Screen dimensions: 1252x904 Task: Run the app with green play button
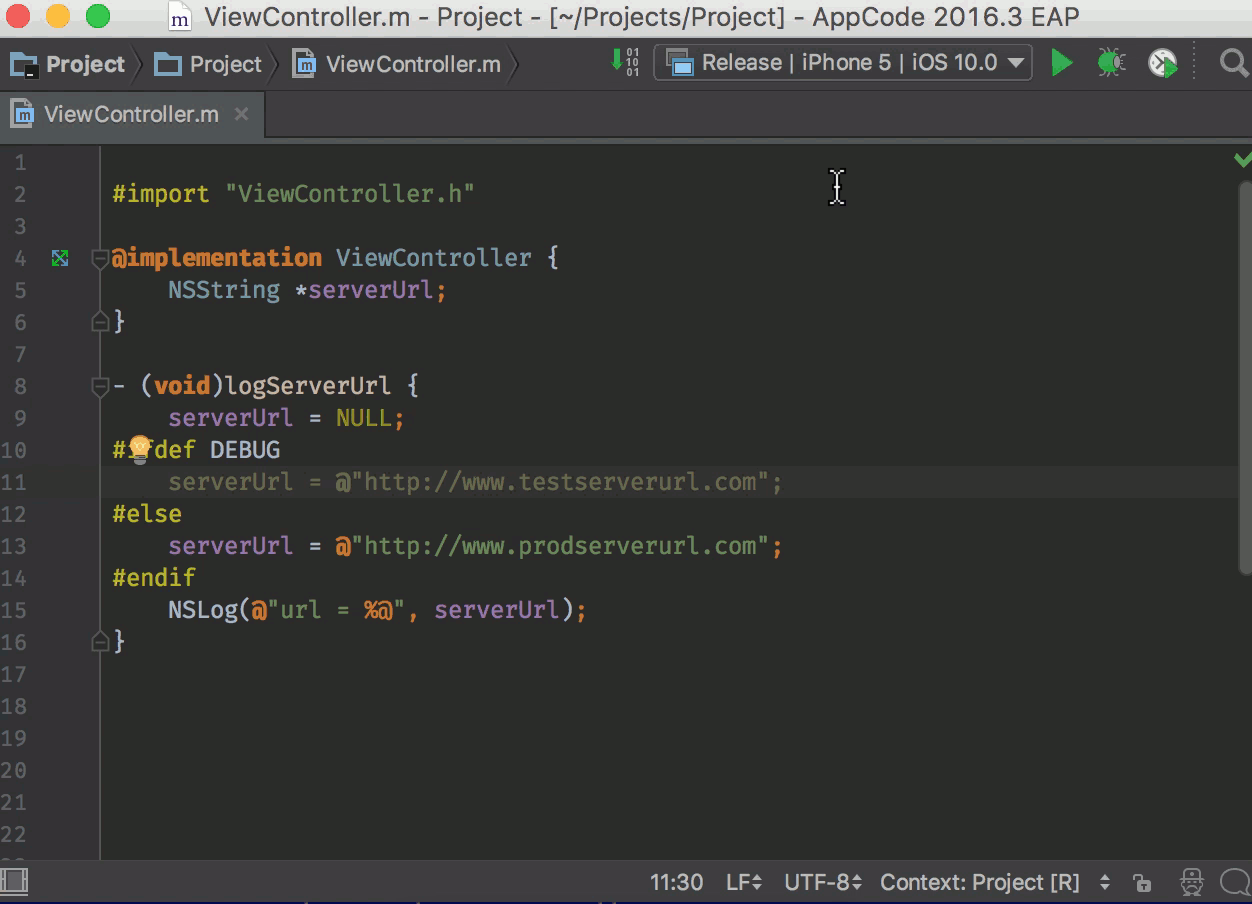point(1061,63)
